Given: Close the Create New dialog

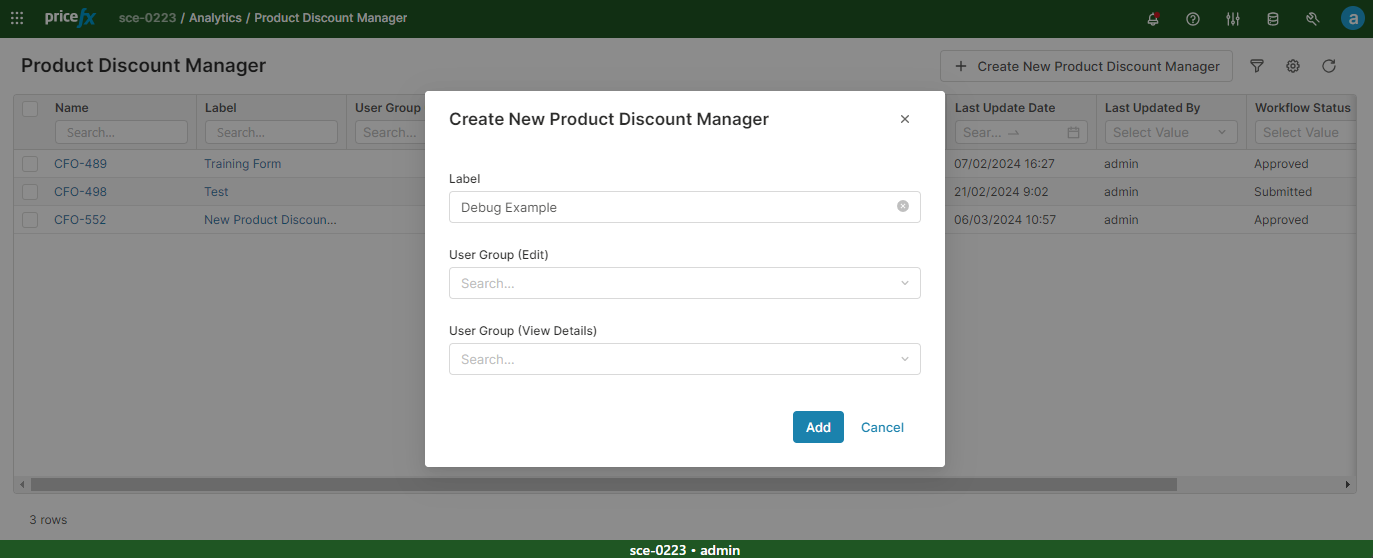Looking at the screenshot, I should [x=905, y=119].
